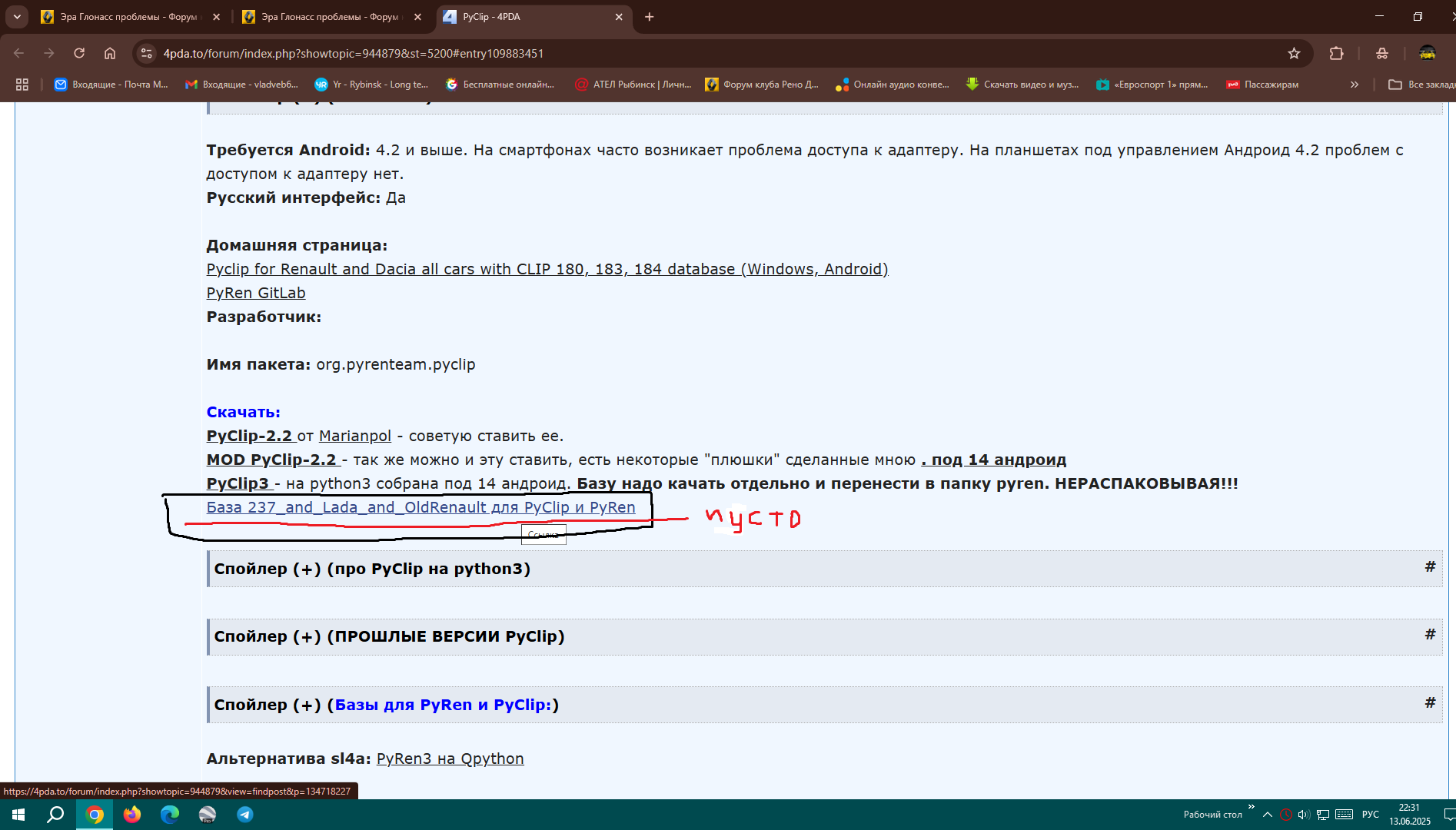Image resolution: width=1456 pixels, height=830 pixels.
Task: Open Онлайн аудио конвертер bookmark
Action: tap(893, 85)
